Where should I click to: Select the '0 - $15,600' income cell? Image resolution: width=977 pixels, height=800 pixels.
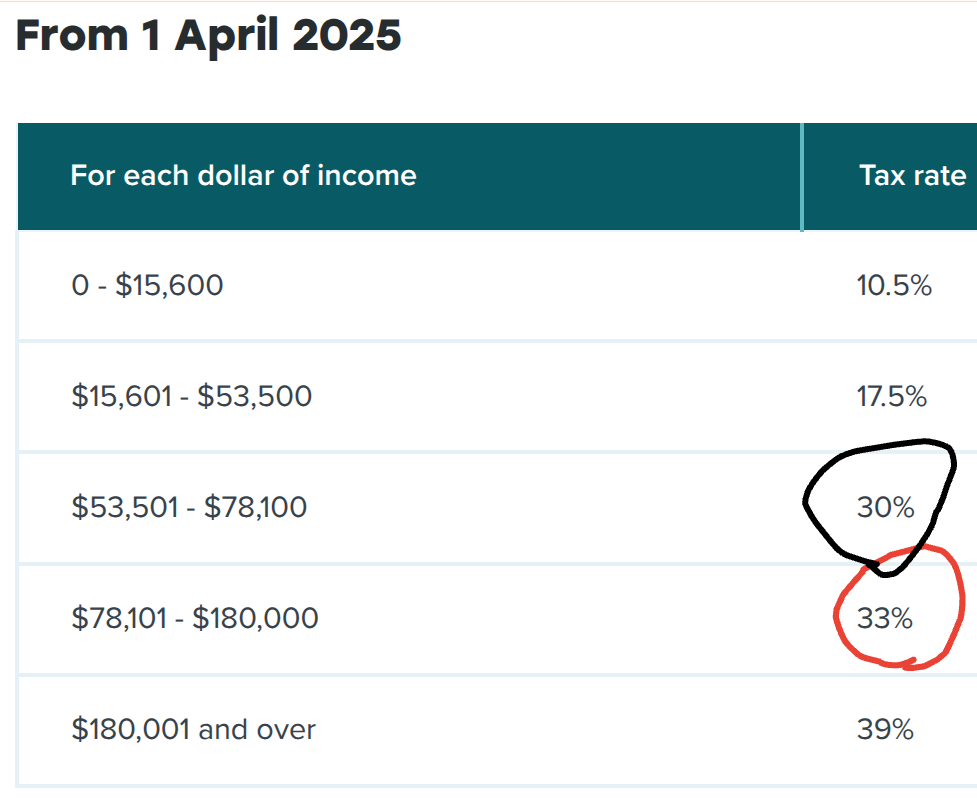147,285
